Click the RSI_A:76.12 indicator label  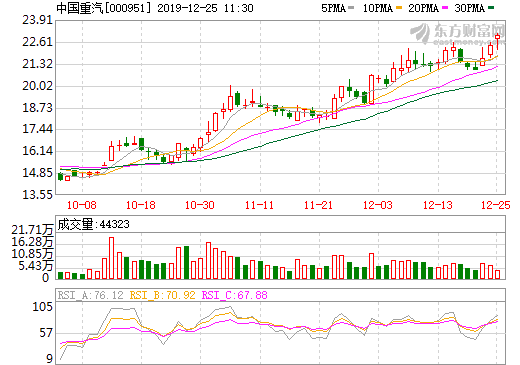pos(91,295)
